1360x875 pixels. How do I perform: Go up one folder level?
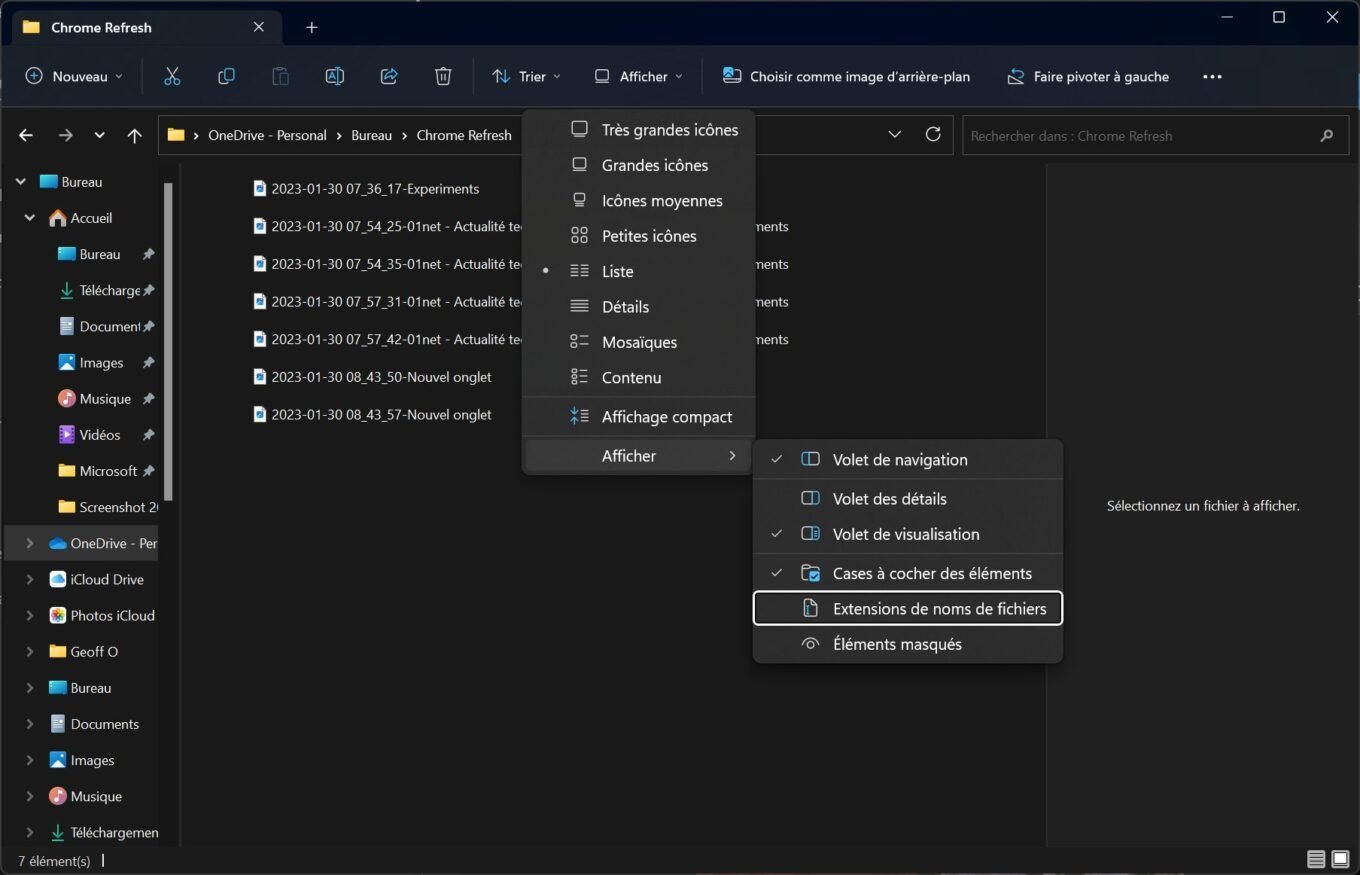click(x=135, y=135)
